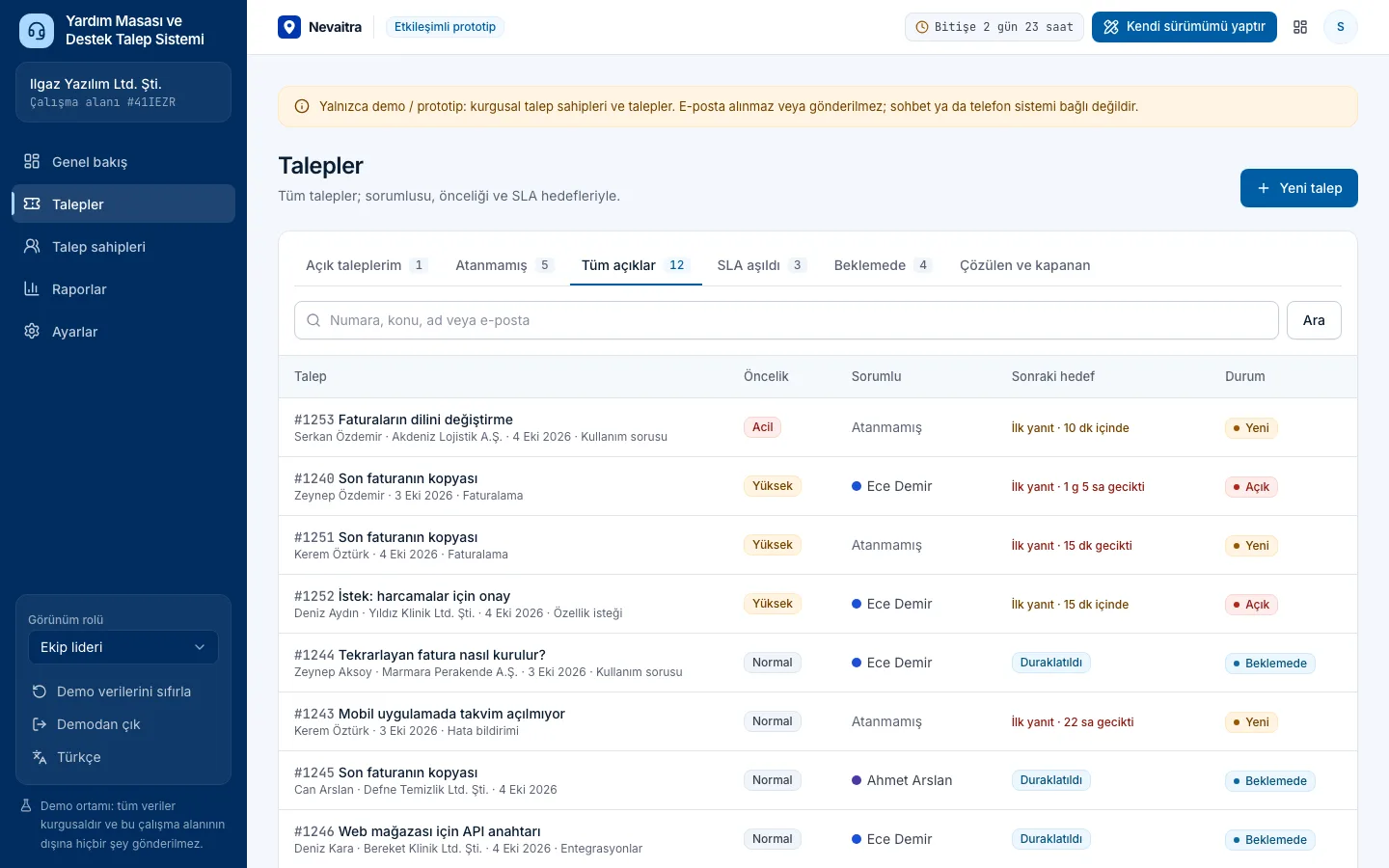Select the Çözülen ve kapanan tab
The width and height of the screenshot is (1389, 868).
click(x=1024, y=265)
